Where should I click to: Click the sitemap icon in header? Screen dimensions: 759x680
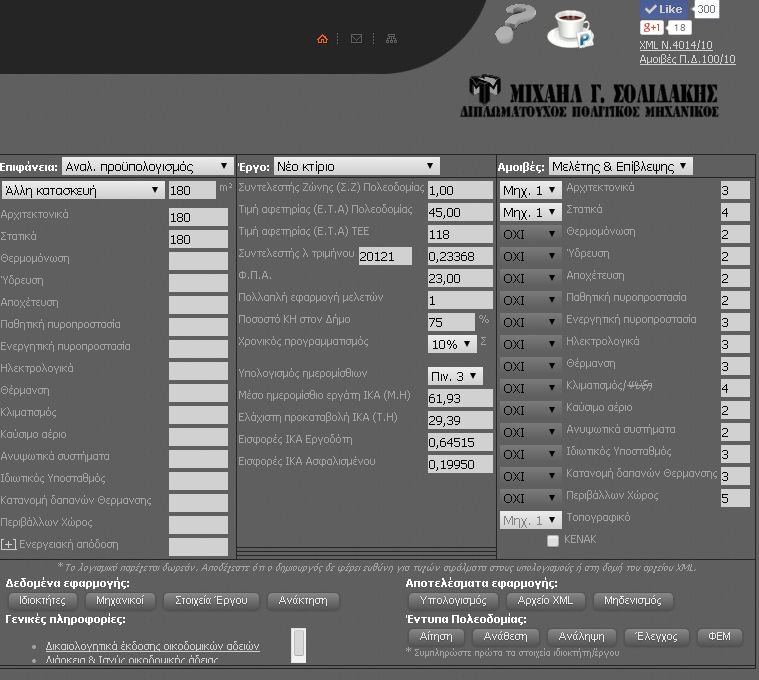coord(391,39)
